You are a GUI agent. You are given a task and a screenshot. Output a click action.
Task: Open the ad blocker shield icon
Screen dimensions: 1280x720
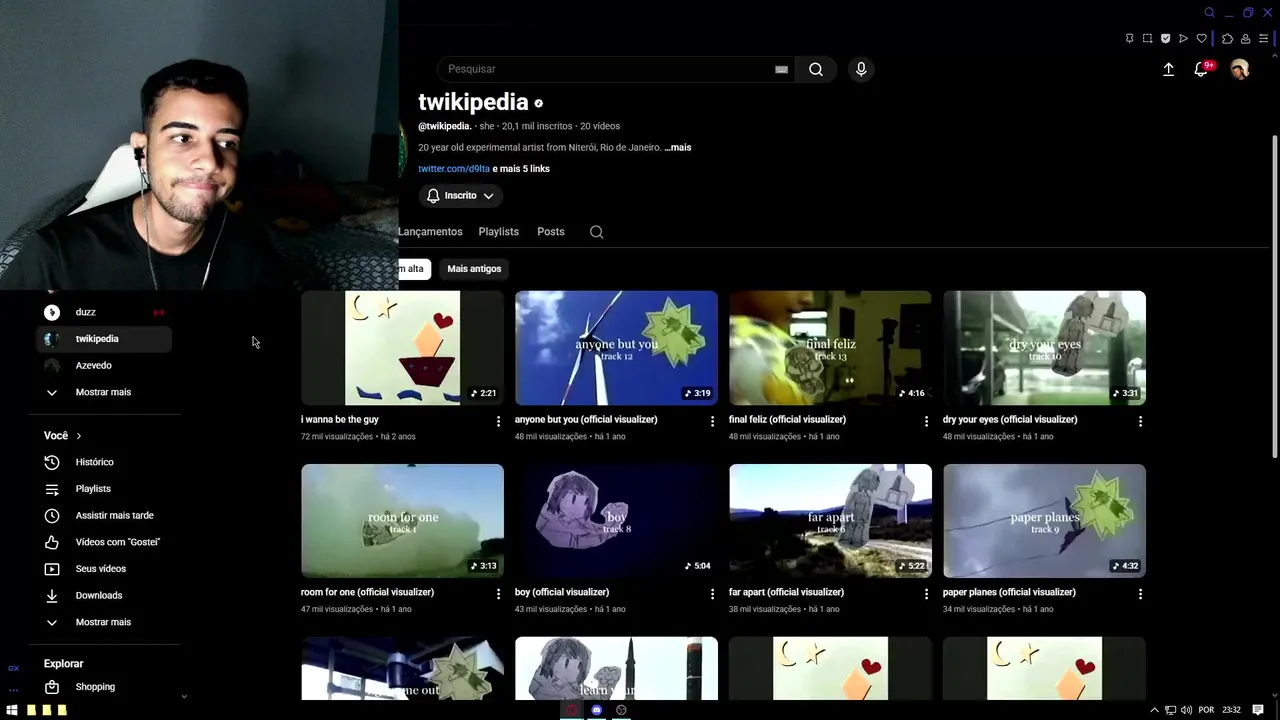tap(1165, 39)
